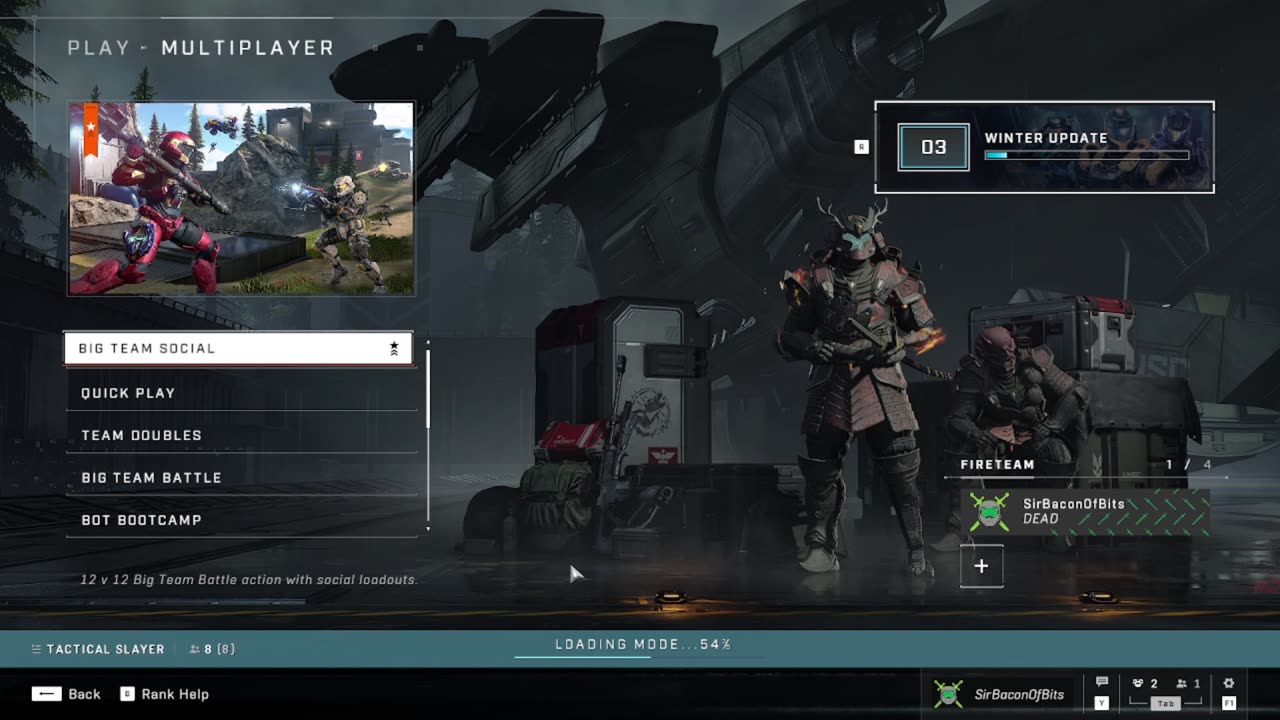The image size is (1280, 720).
Task: Open the chat icon in bottom bar
Action: (x=1102, y=683)
